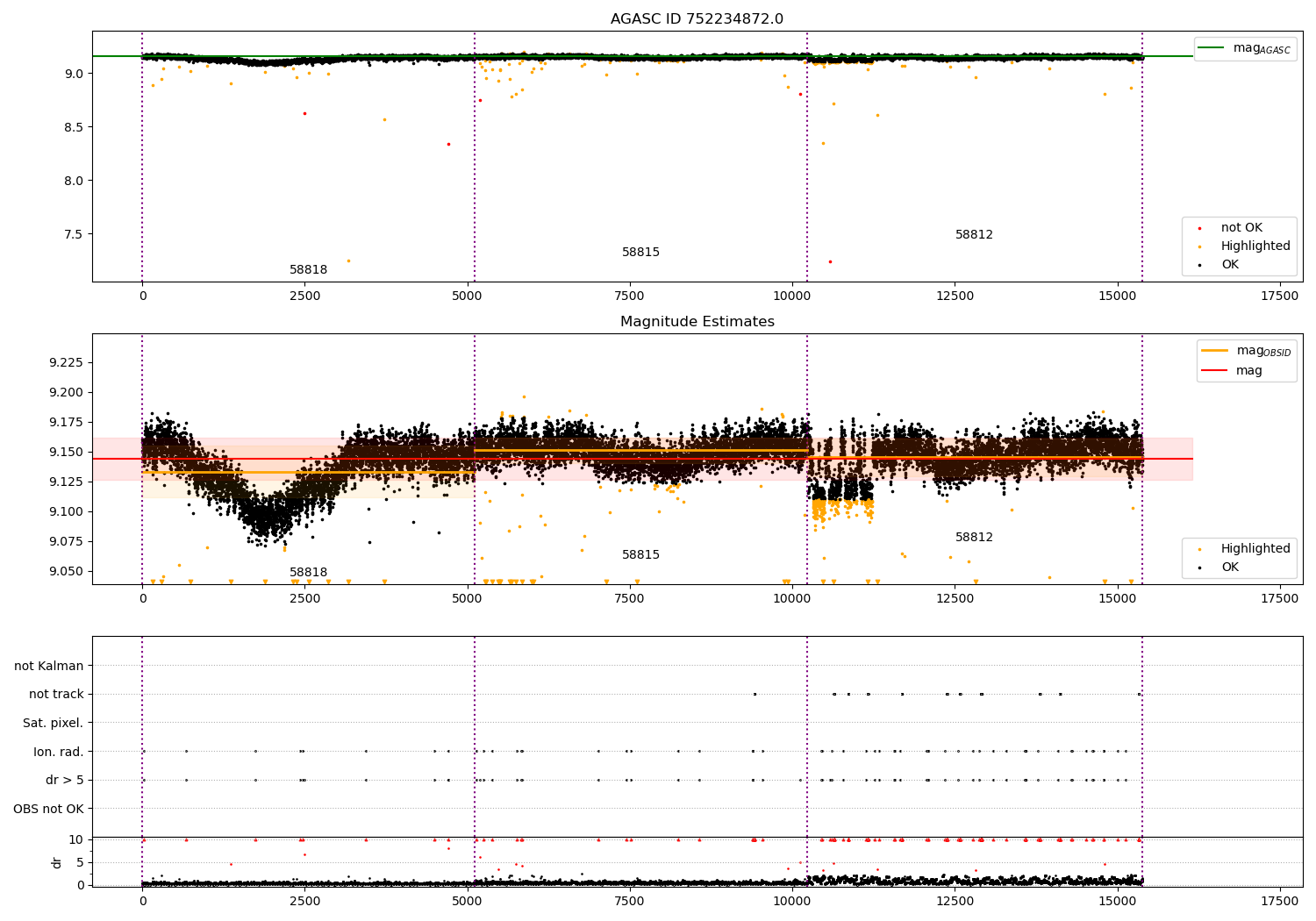
Task: Click the "not OK" legend entry in top plot
Action: coord(1241,228)
